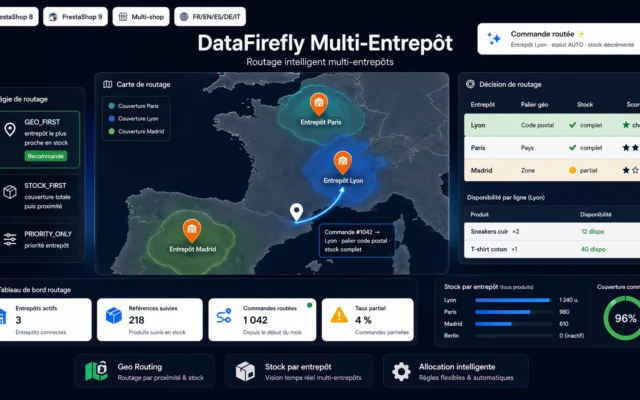Click the 218 références suivies value

[x=136, y=320]
